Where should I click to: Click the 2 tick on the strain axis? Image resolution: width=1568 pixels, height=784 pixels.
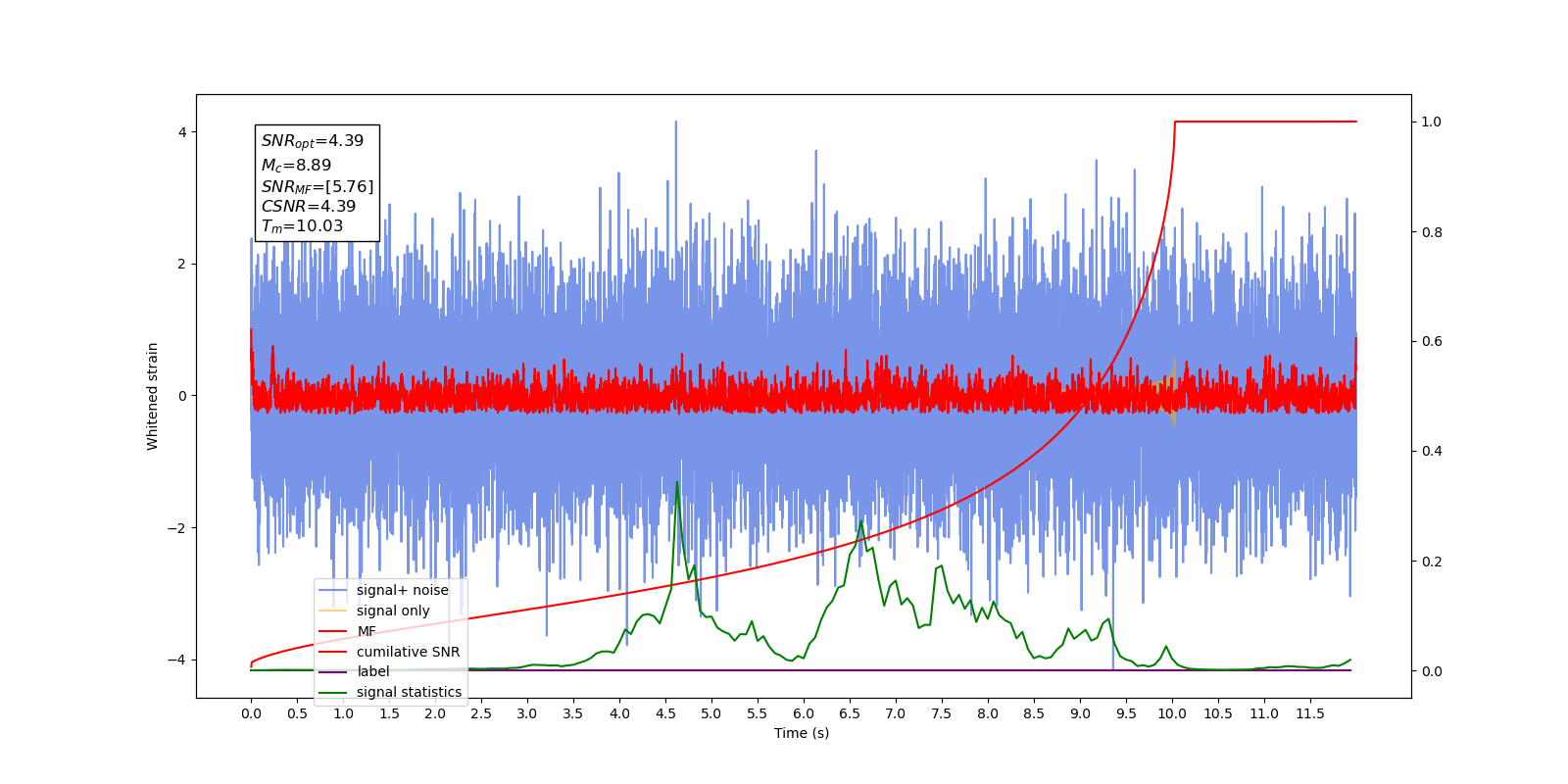click(x=181, y=264)
